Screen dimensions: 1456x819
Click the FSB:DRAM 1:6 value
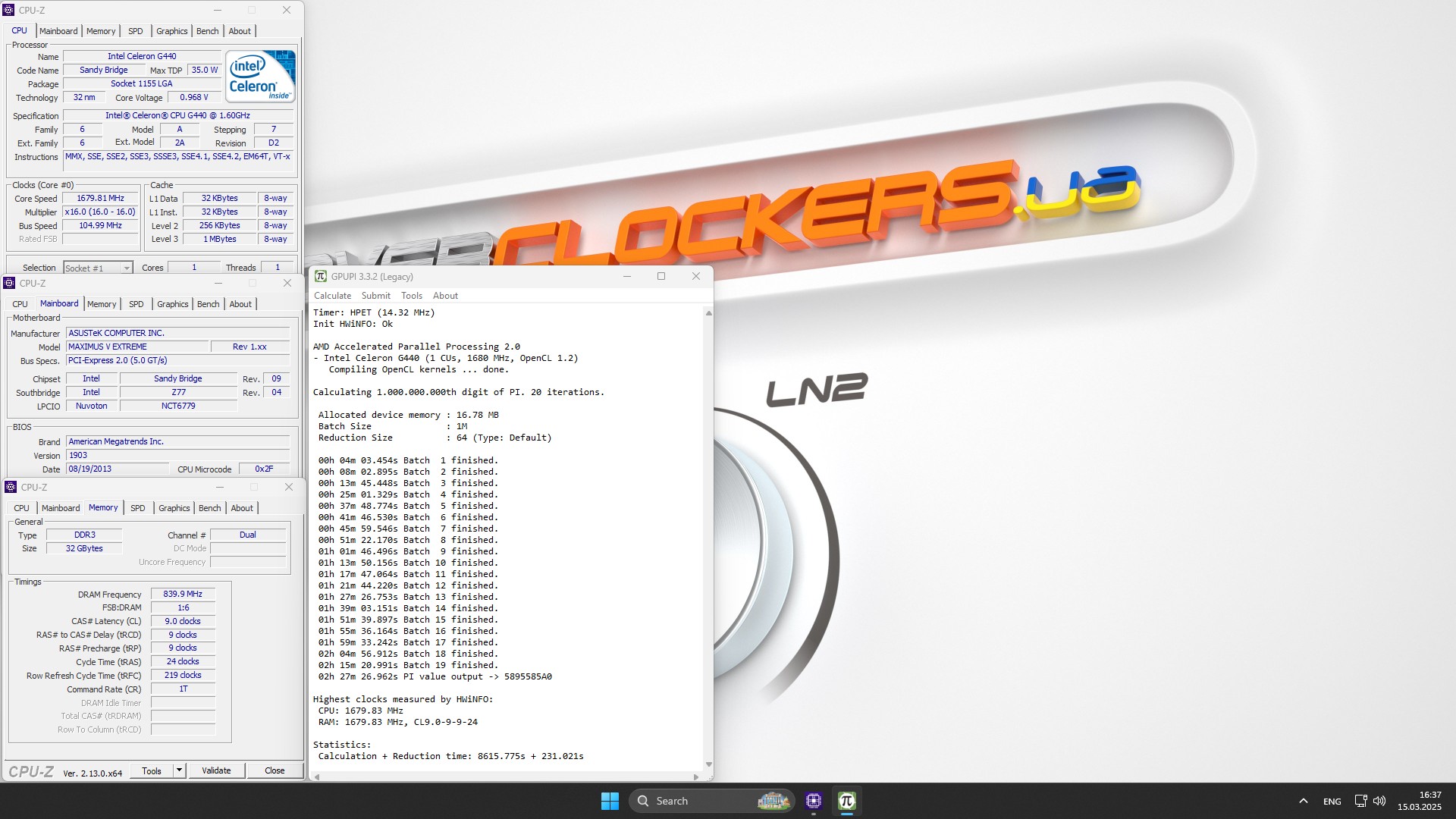point(183,607)
